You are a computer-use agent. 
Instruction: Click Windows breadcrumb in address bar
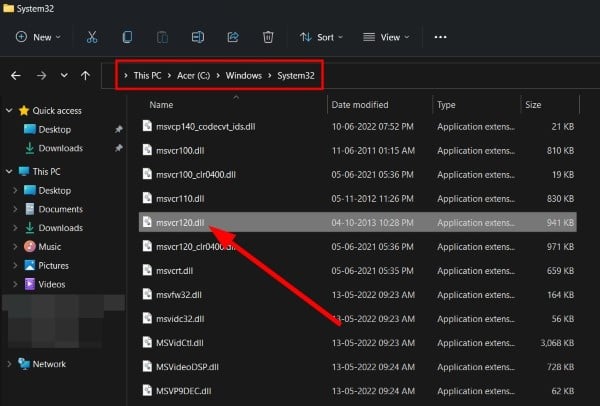click(x=243, y=75)
